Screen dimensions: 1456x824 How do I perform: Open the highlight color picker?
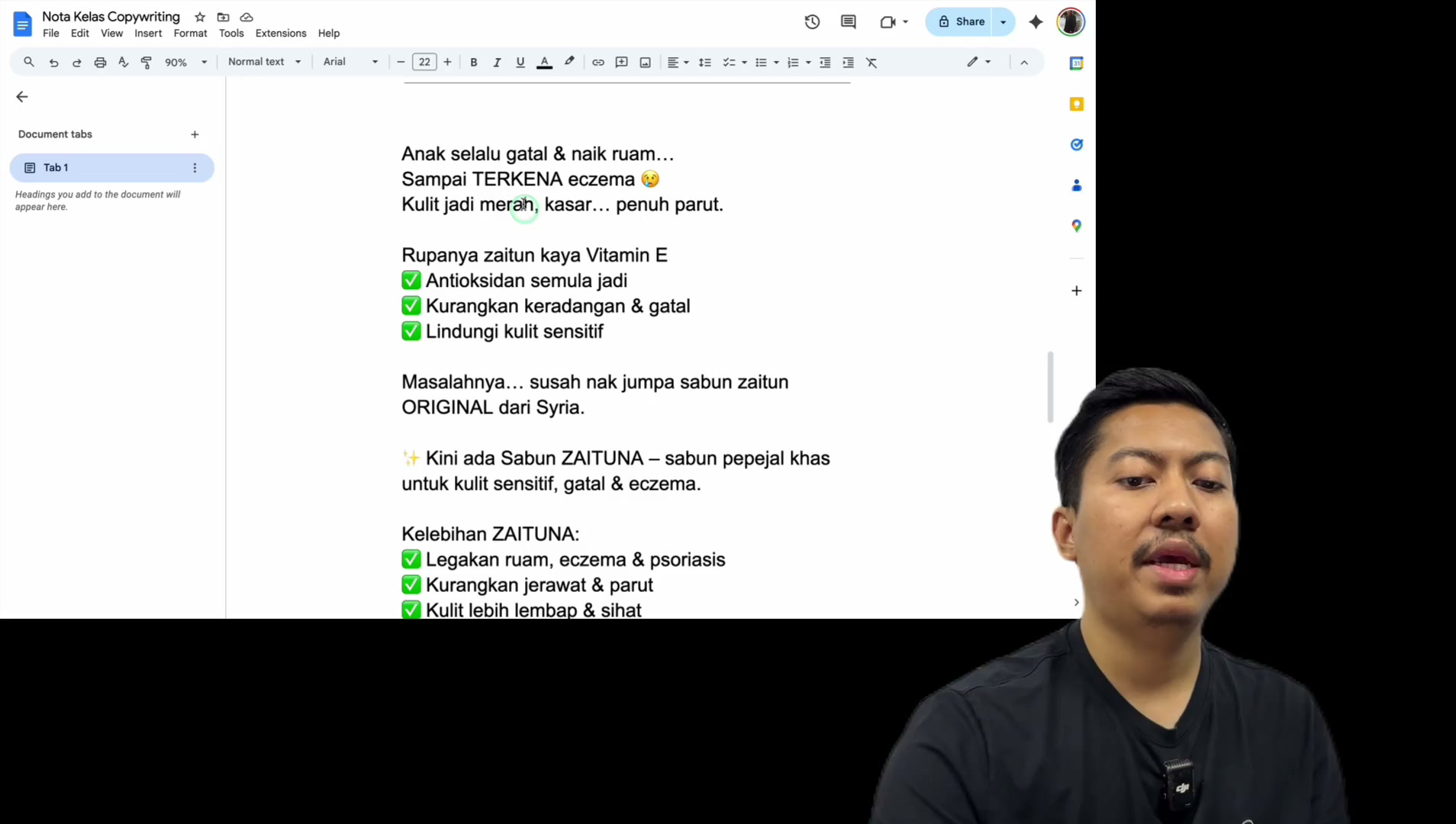[569, 63]
